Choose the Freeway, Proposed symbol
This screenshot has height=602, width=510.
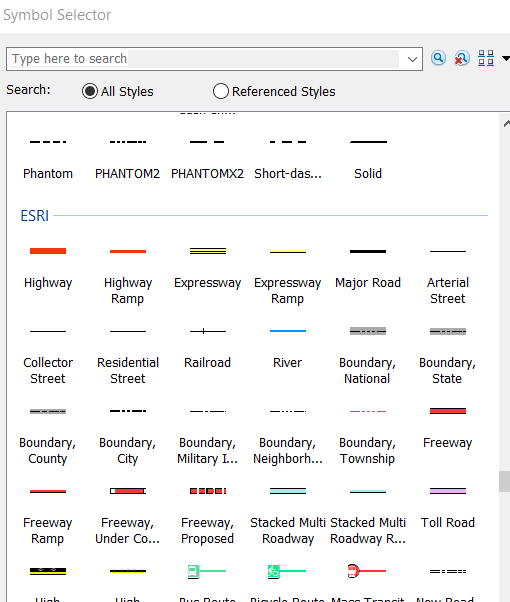coord(207,514)
